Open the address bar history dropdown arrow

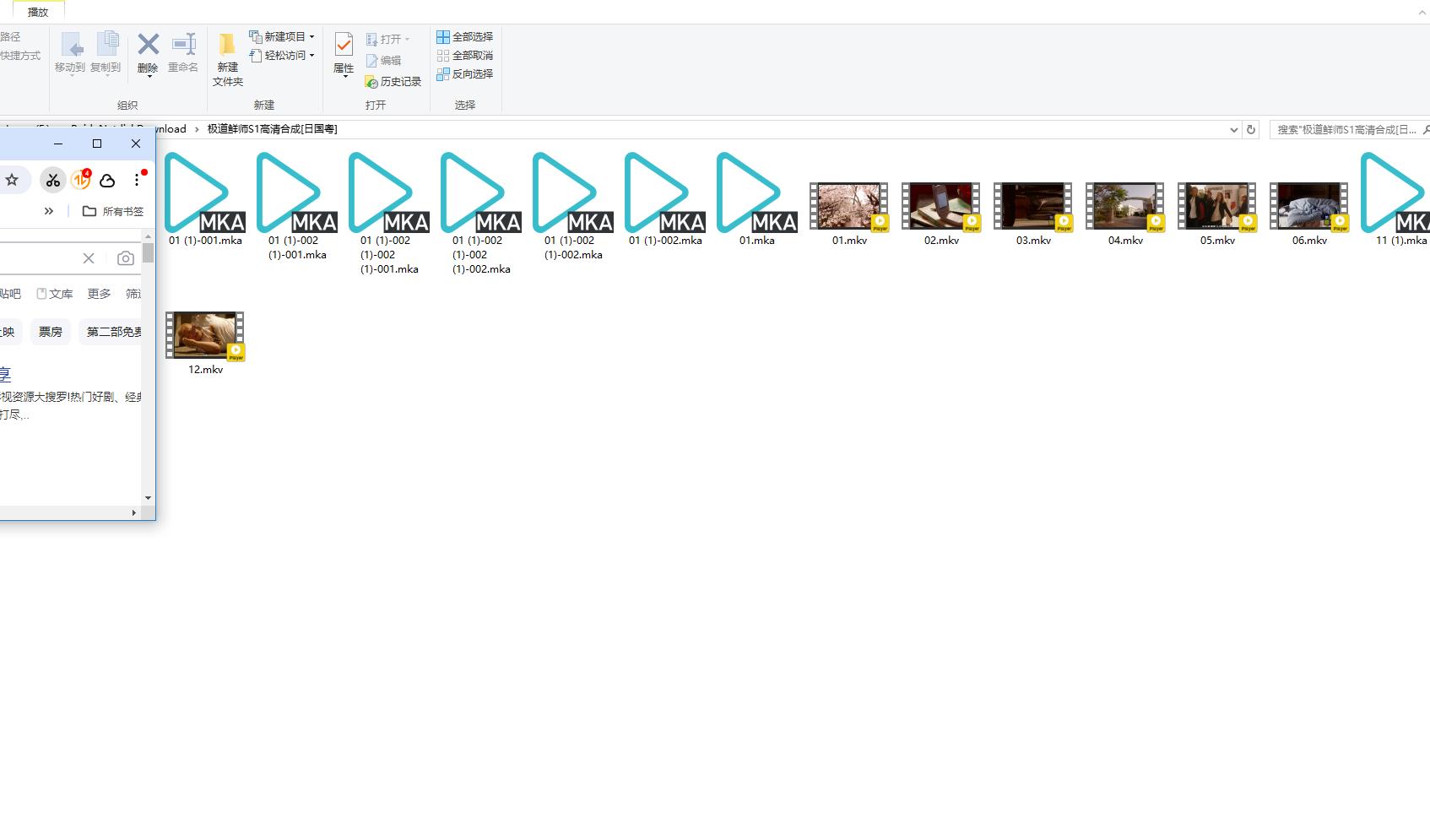pos(1233,130)
